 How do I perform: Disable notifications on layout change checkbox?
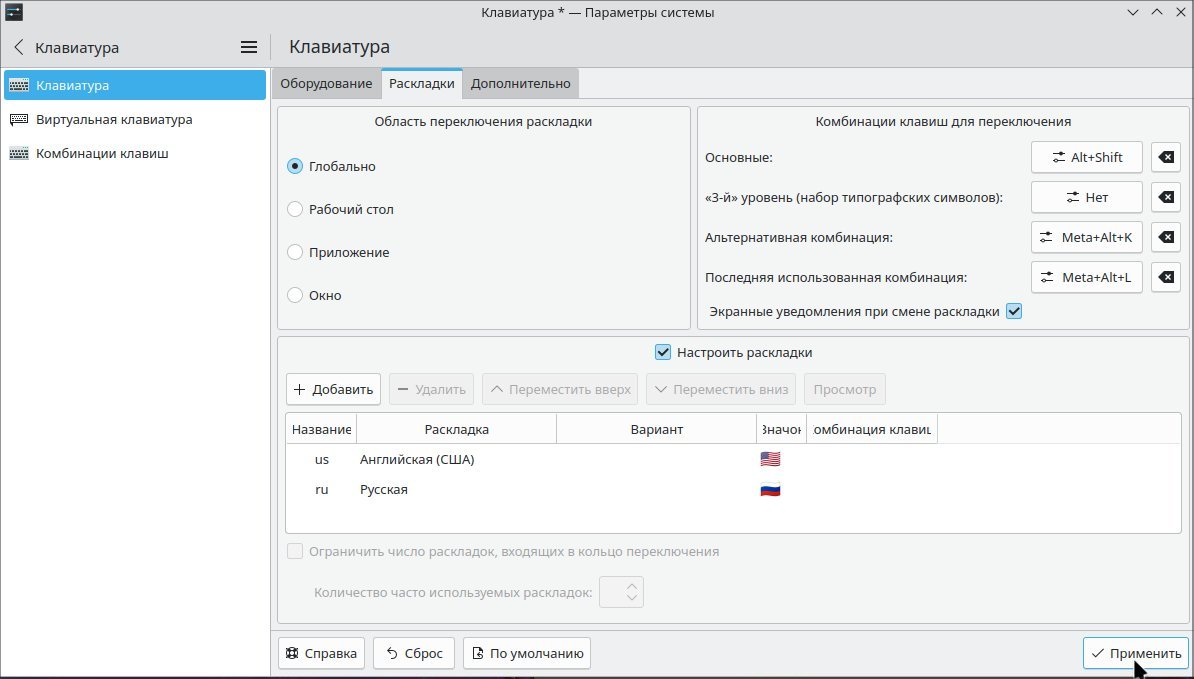[x=1014, y=311]
